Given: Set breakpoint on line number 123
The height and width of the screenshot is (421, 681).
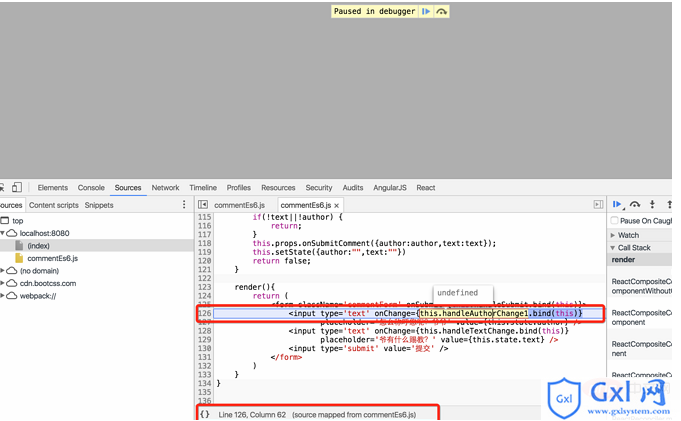Looking at the screenshot, I should [204, 287].
